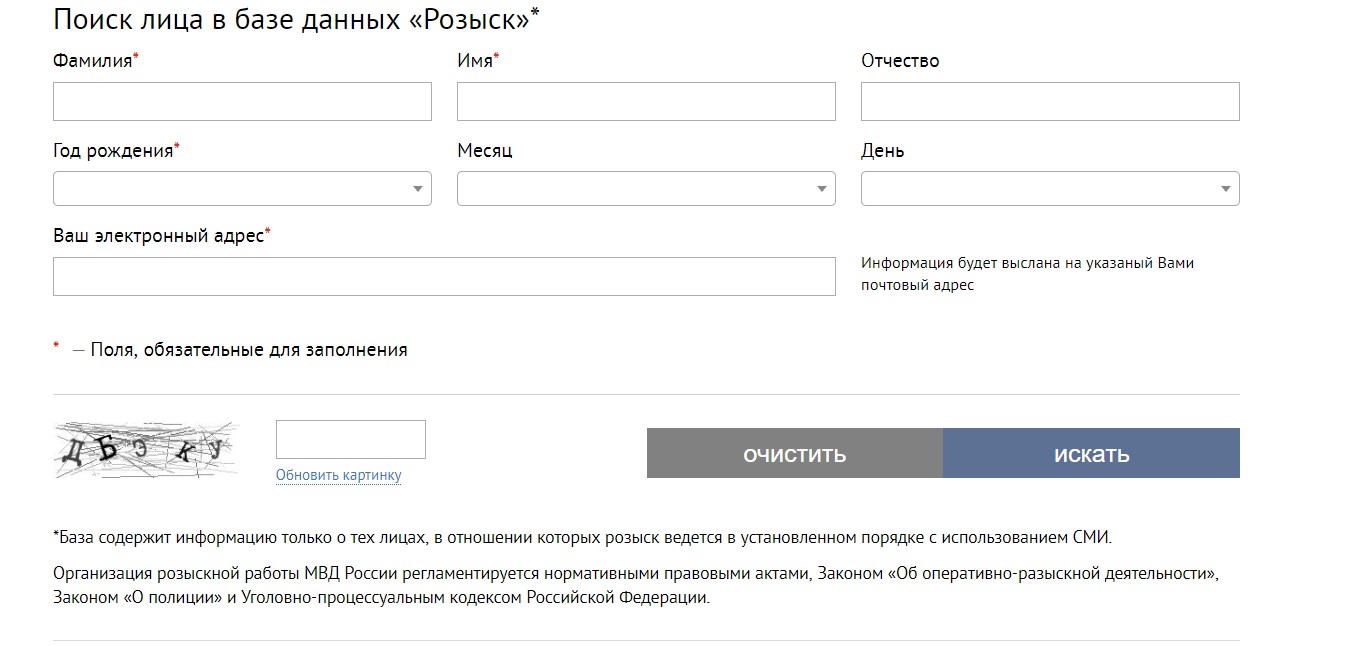Click the Месяц dropdown arrow icon

pyautogui.click(x=822, y=189)
